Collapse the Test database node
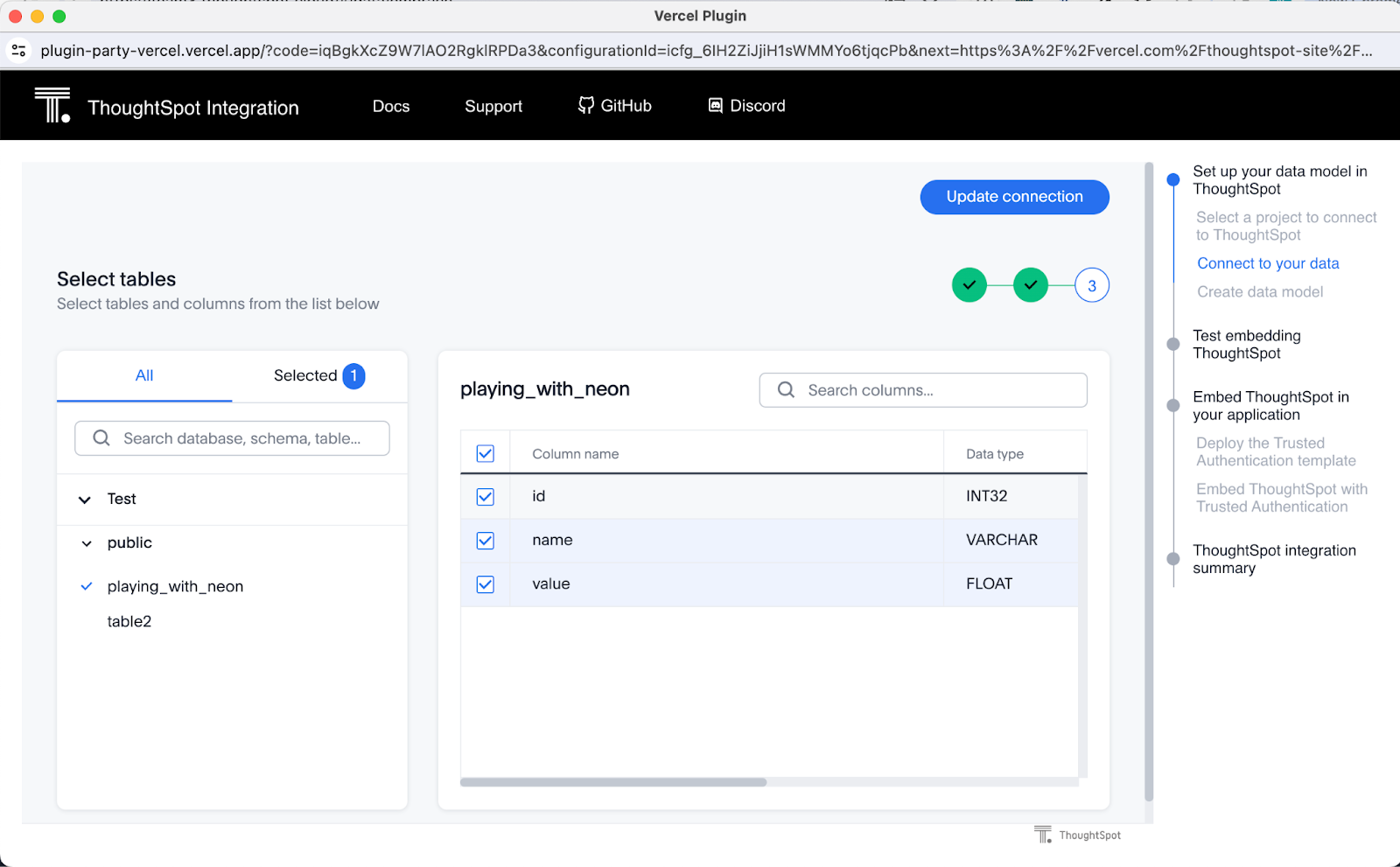Image resolution: width=1400 pixels, height=867 pixels. (x=85, y=500)
